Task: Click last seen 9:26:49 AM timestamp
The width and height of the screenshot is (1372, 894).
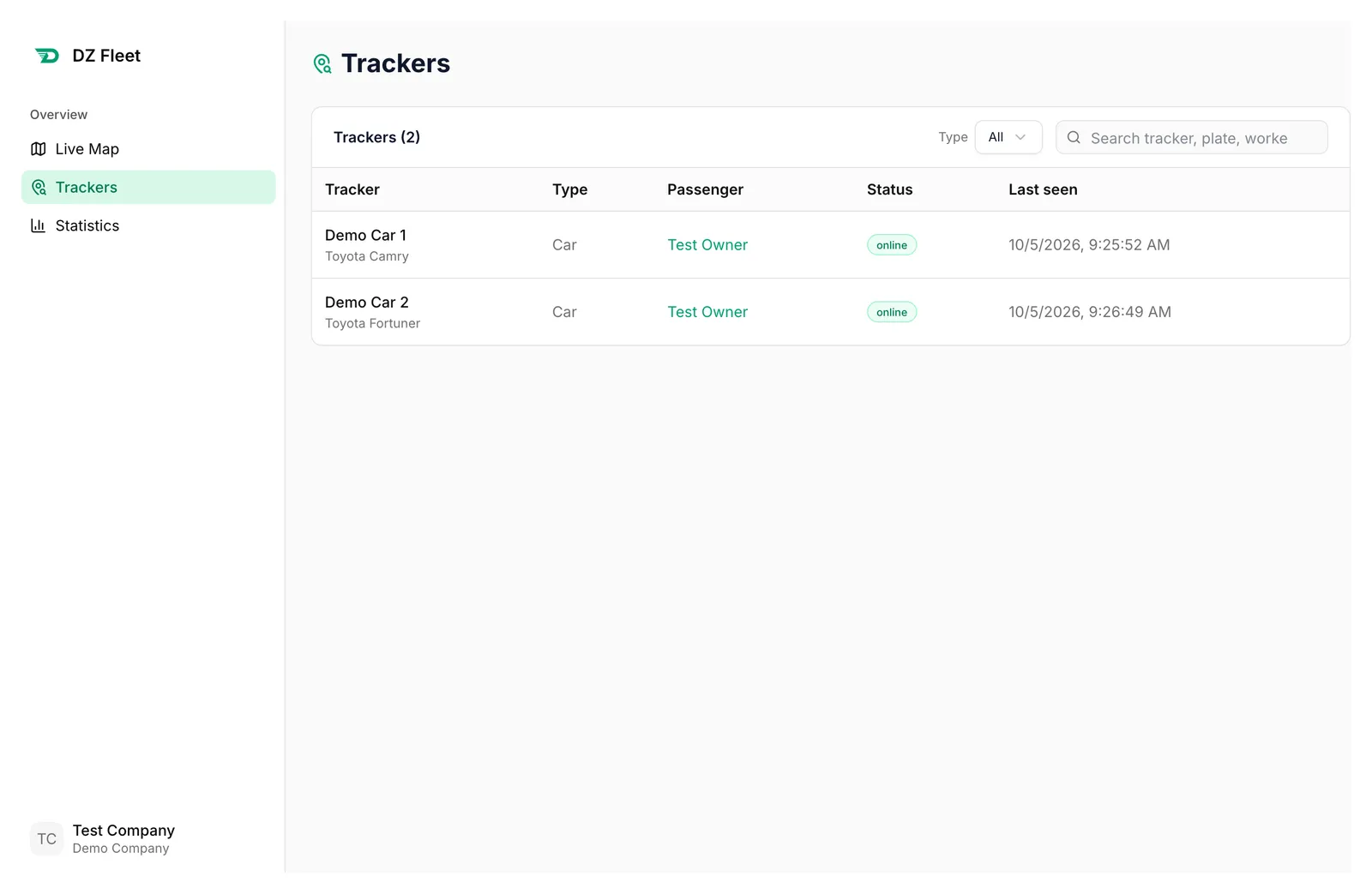Action: (x=1090, y=312)
